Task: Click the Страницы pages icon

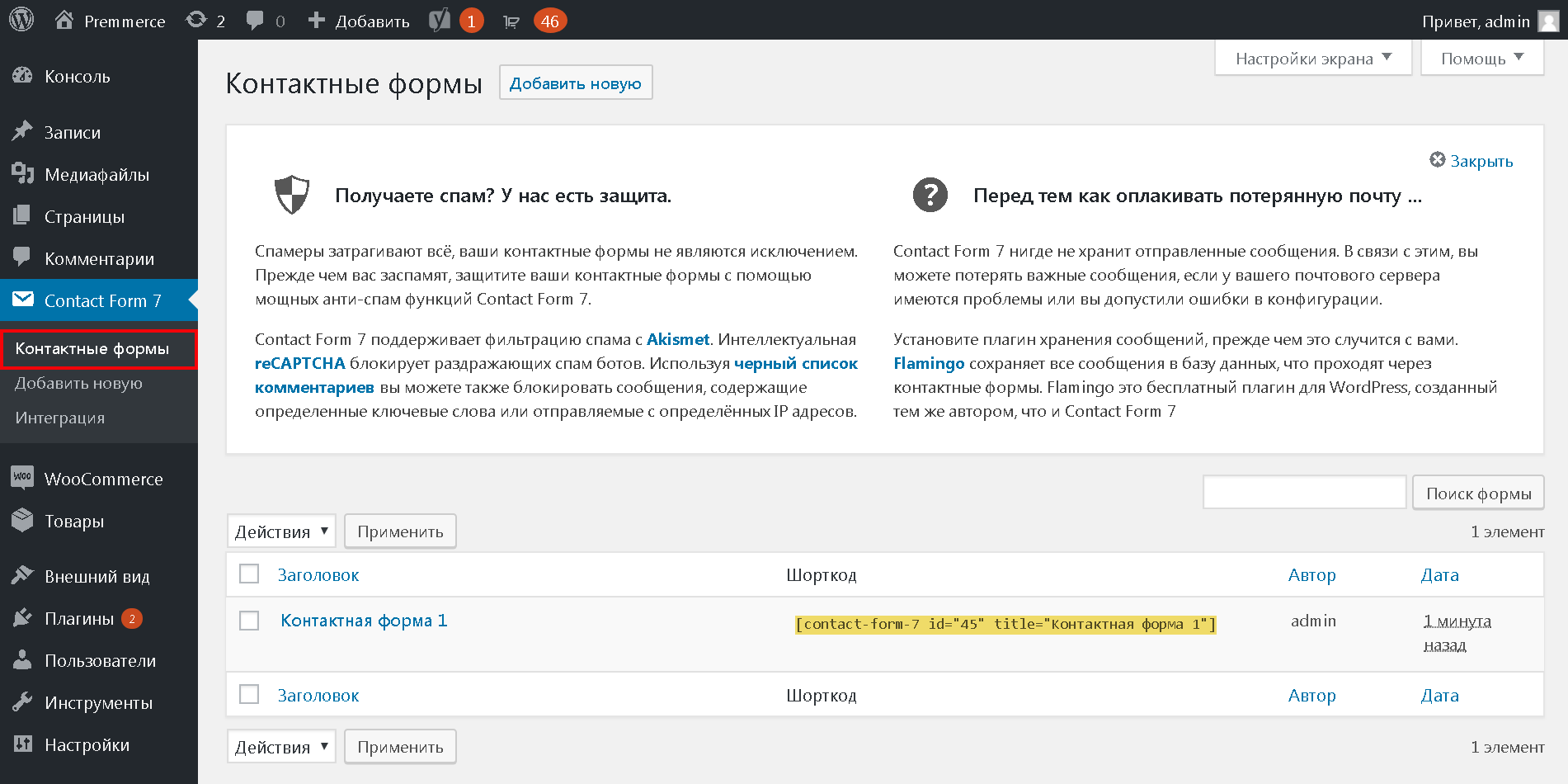Action: click(22, 215)
